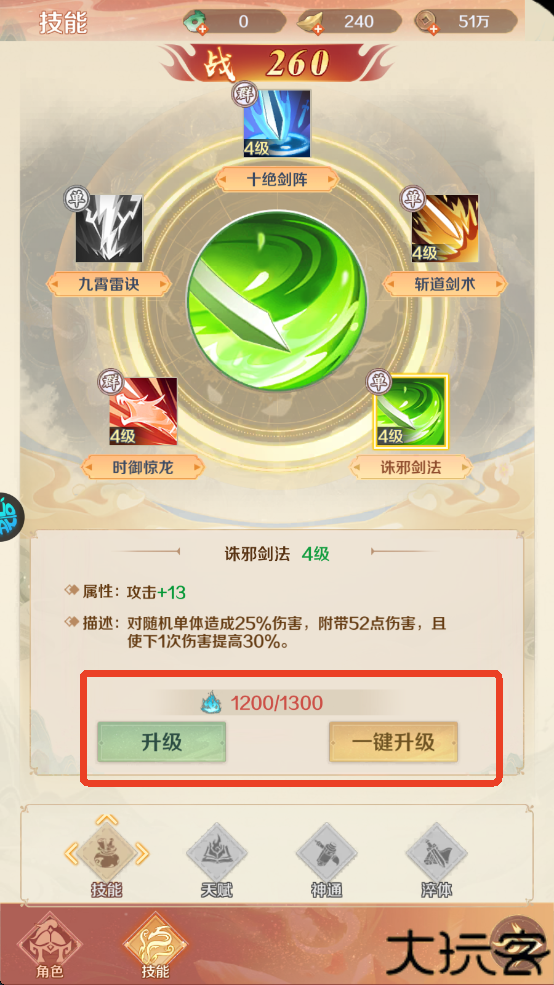Select the 十绝剑阵 skill icon
The image size is (554, 985).
(277, 123)
